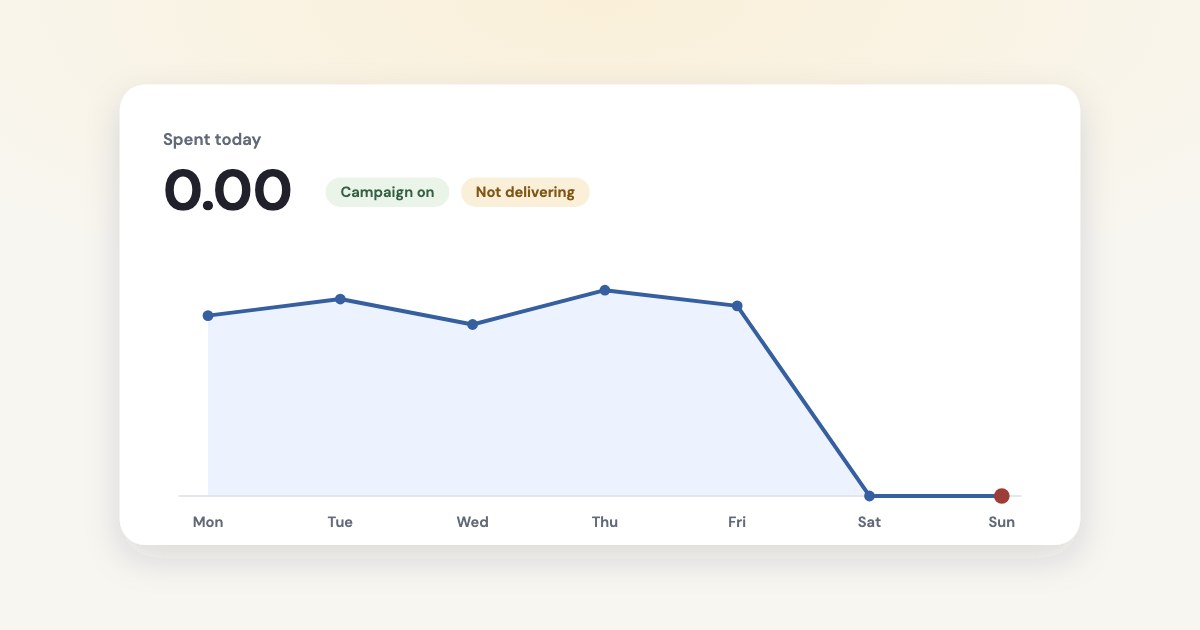1200x630 pixels.
Task: Select the red Sunday data point
Action: coord(1002,496)
